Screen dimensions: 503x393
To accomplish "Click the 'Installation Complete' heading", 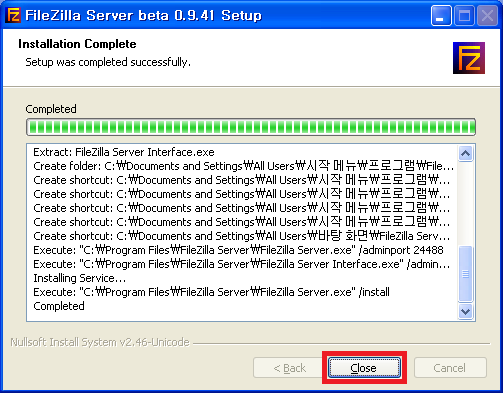I will tap(77, 44).
